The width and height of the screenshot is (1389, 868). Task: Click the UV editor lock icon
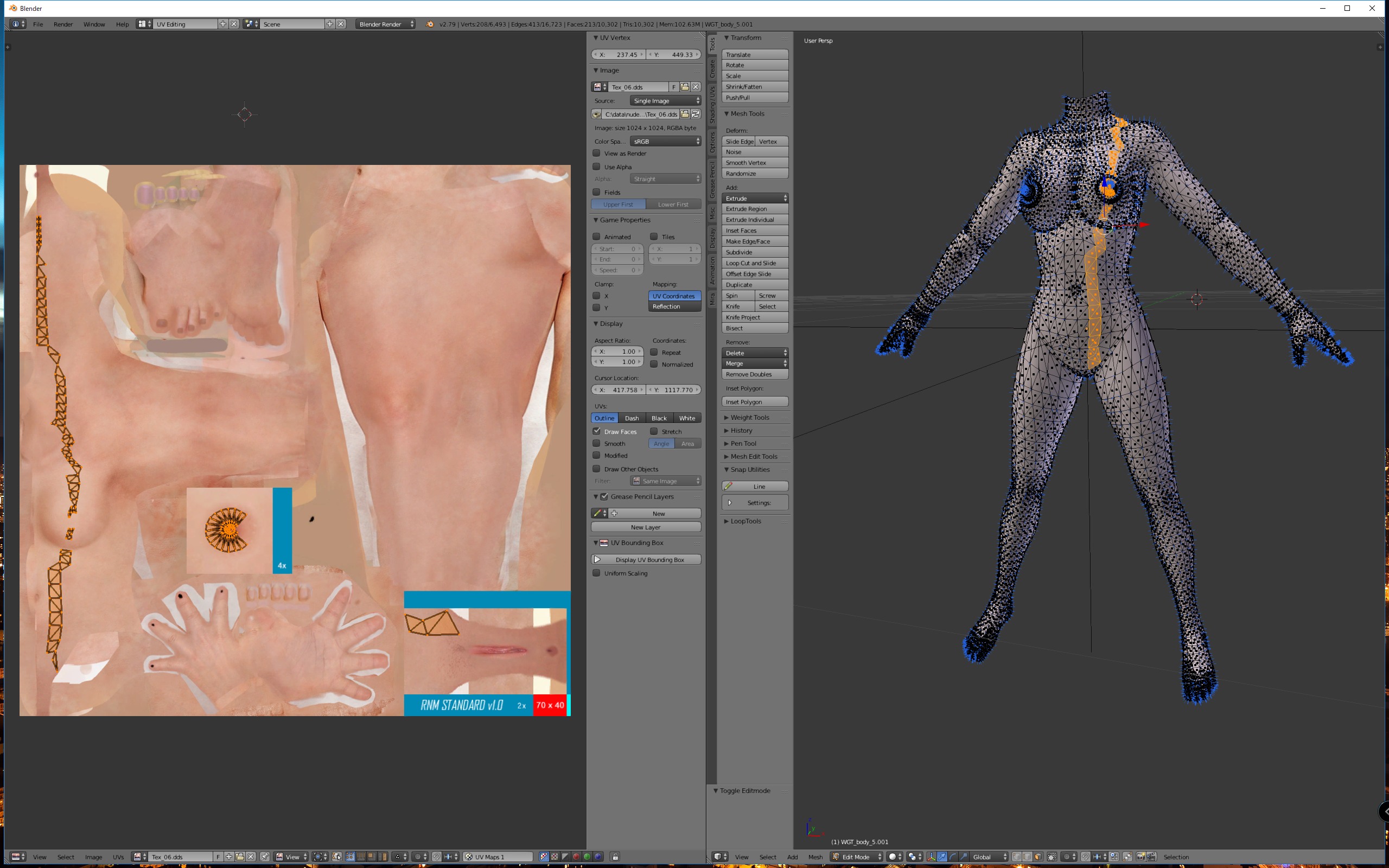(616, 857)
